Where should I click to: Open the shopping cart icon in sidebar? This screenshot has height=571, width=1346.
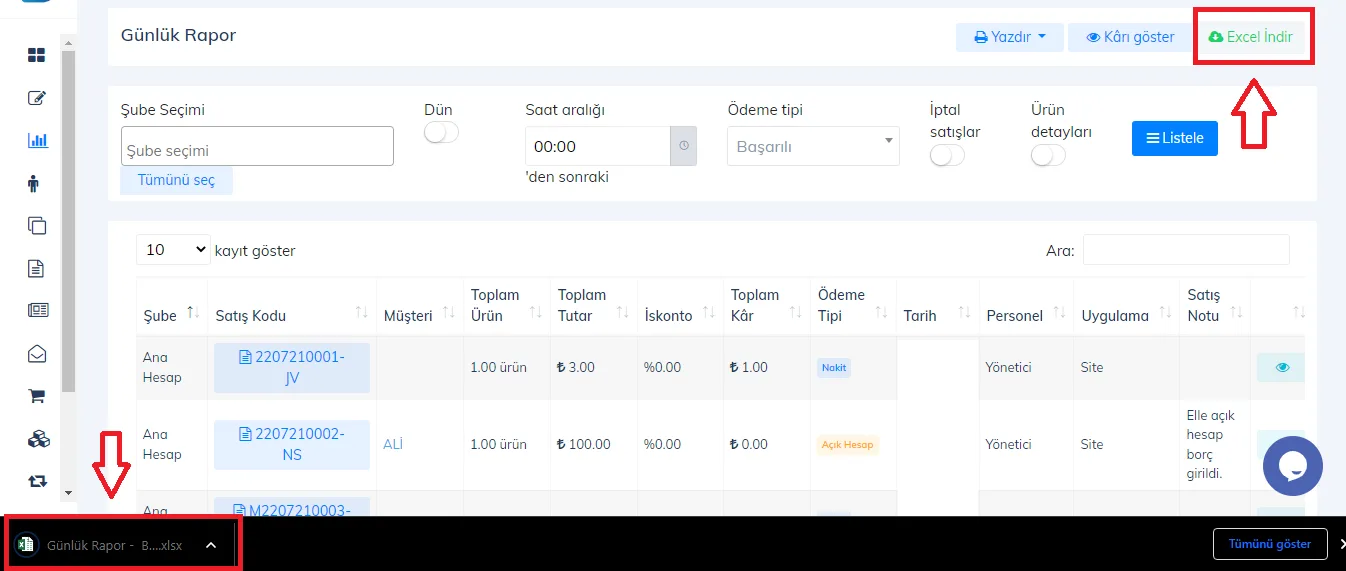[37, 396]
